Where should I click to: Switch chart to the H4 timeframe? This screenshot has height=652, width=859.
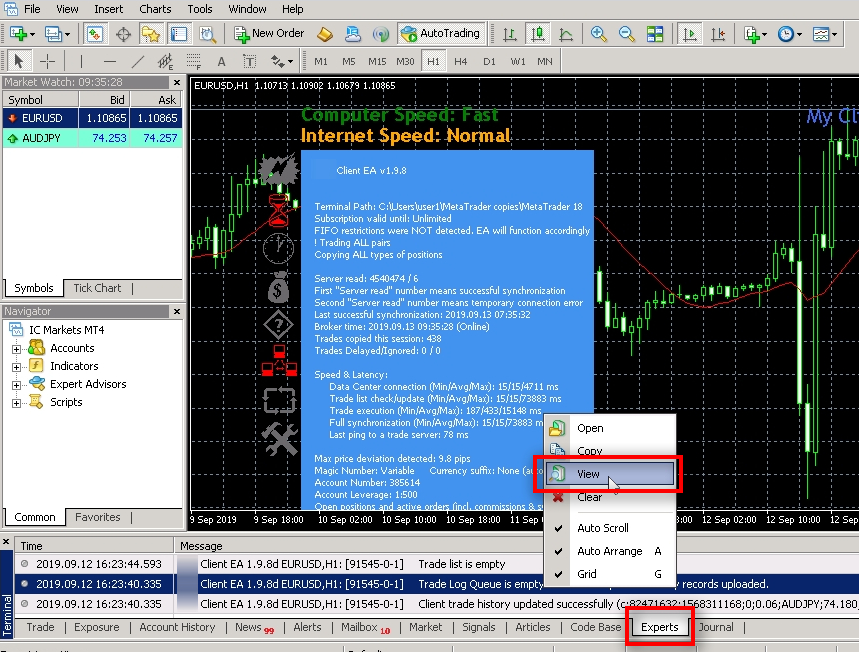(460, 61)
